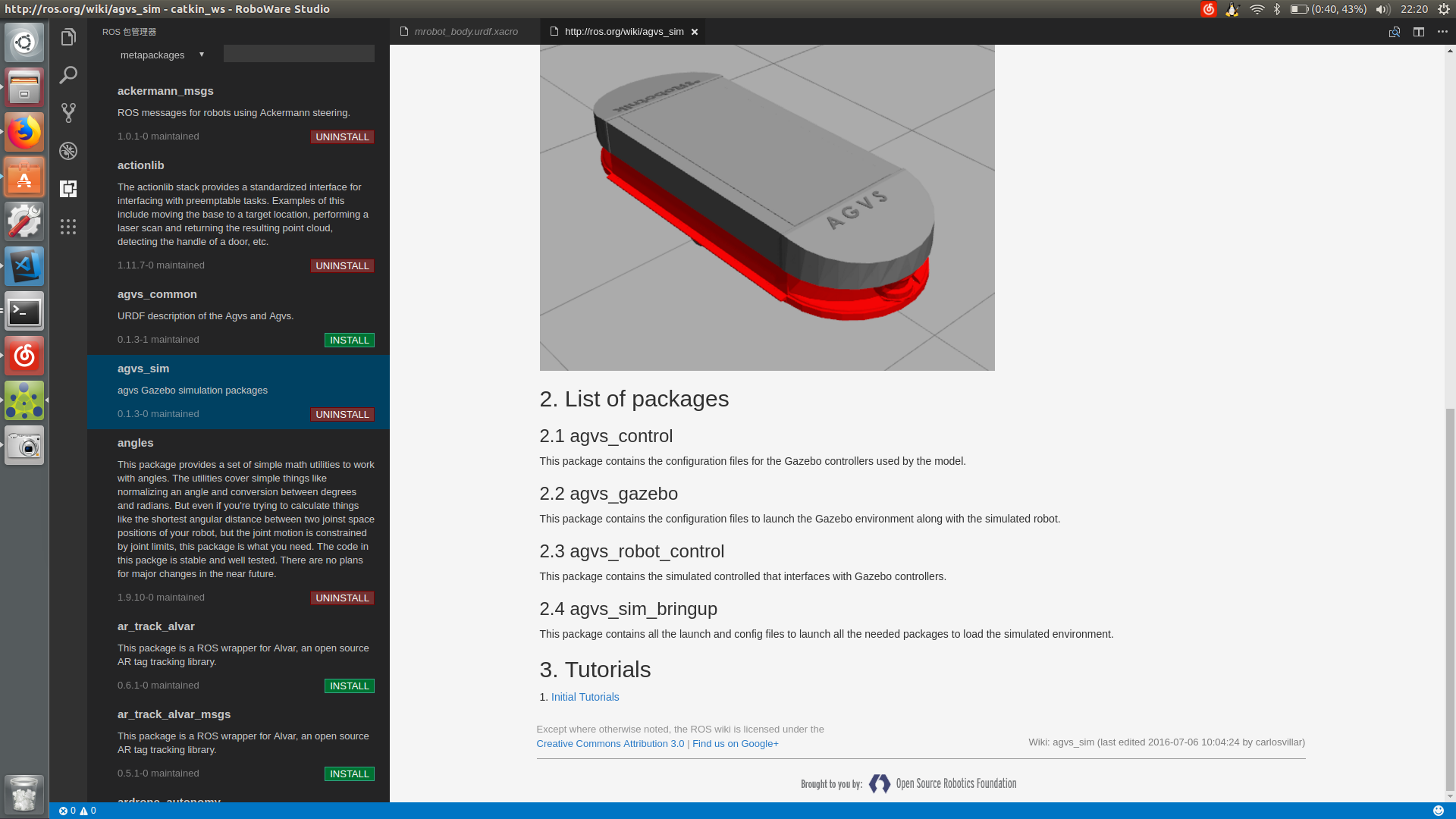The height and width of the screenshot is (819, 1456).
Task: Open the Explorer files icon in activity bar
Action: (x=68, y=37)
